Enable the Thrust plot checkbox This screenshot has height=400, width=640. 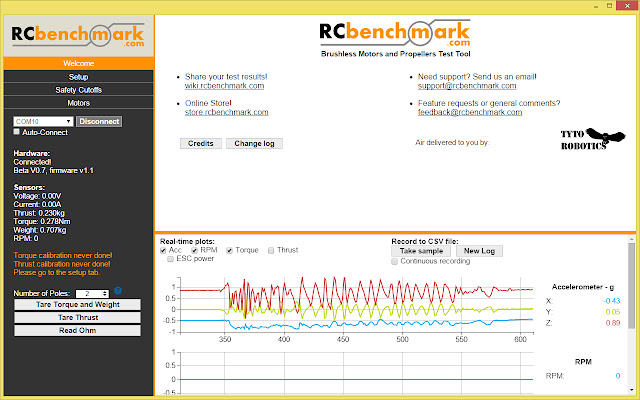point(271,250)
